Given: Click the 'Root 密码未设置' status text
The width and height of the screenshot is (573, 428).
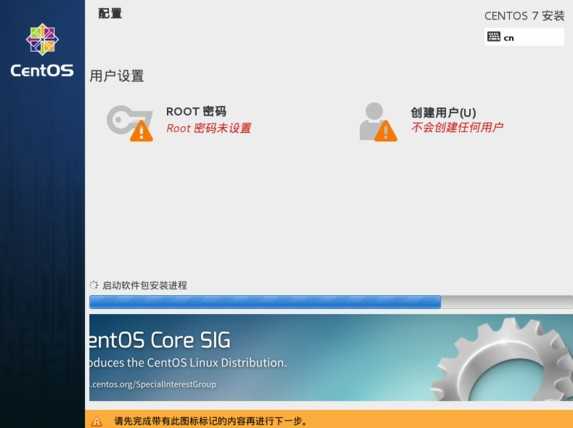Looking at the screenshot, I should [209, 128].
